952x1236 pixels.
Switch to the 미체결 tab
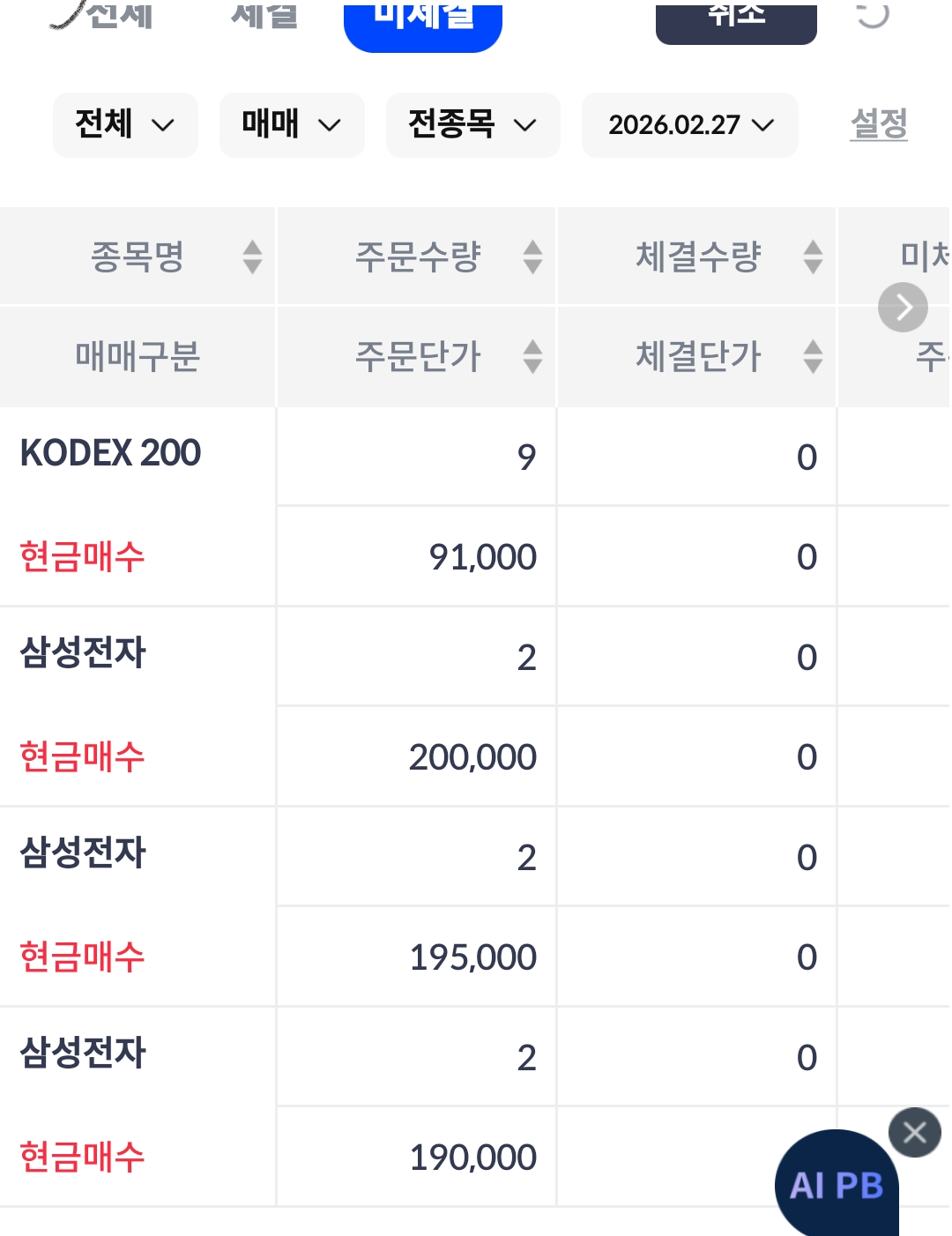[x=423, y=19]
